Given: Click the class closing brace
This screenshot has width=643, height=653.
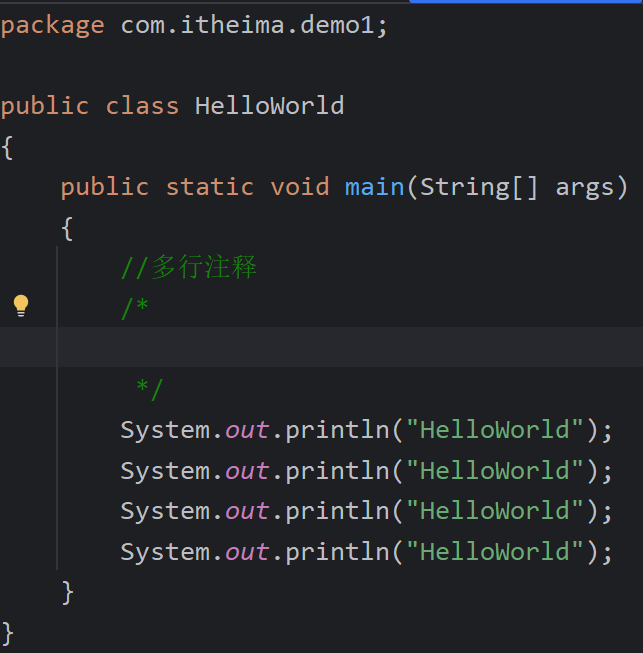Looking at the screenshot, I should (7, 634).
